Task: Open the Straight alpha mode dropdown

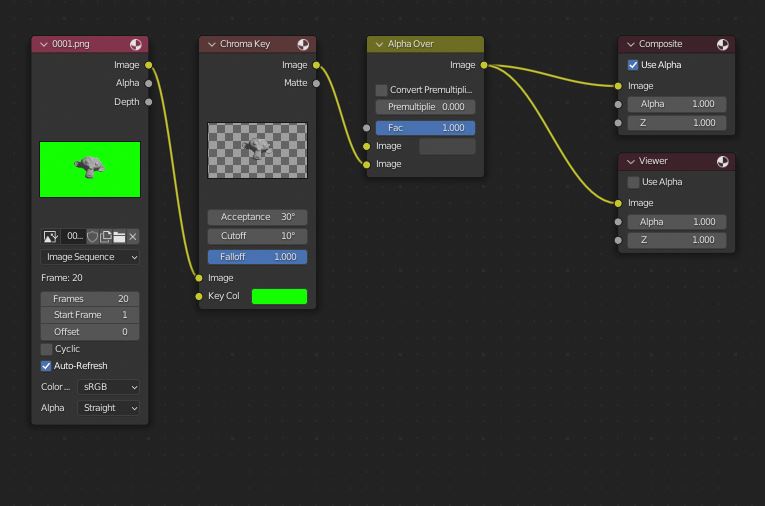Action: point(108,408)
